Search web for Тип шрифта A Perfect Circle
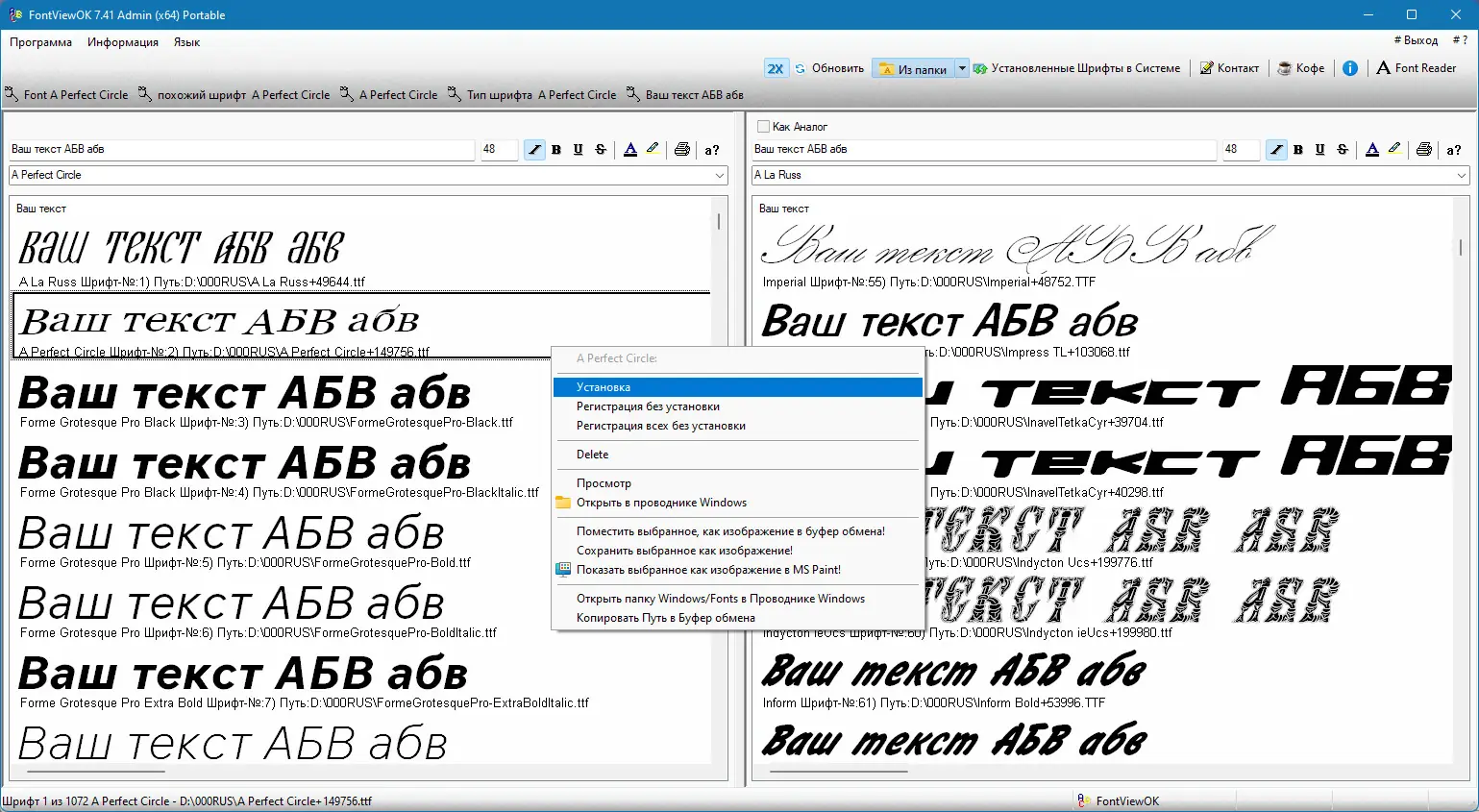 tap(532, 95)
